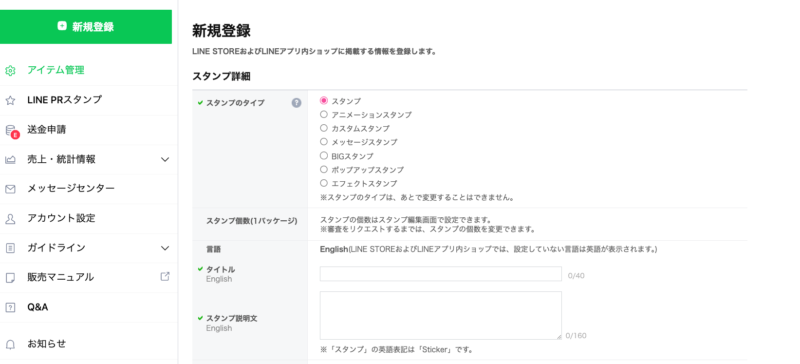Image resolution: width=800 pixels, height=364 pixels.
Task: Click the 0/40 character counter
Action: (x=576, y=276)
